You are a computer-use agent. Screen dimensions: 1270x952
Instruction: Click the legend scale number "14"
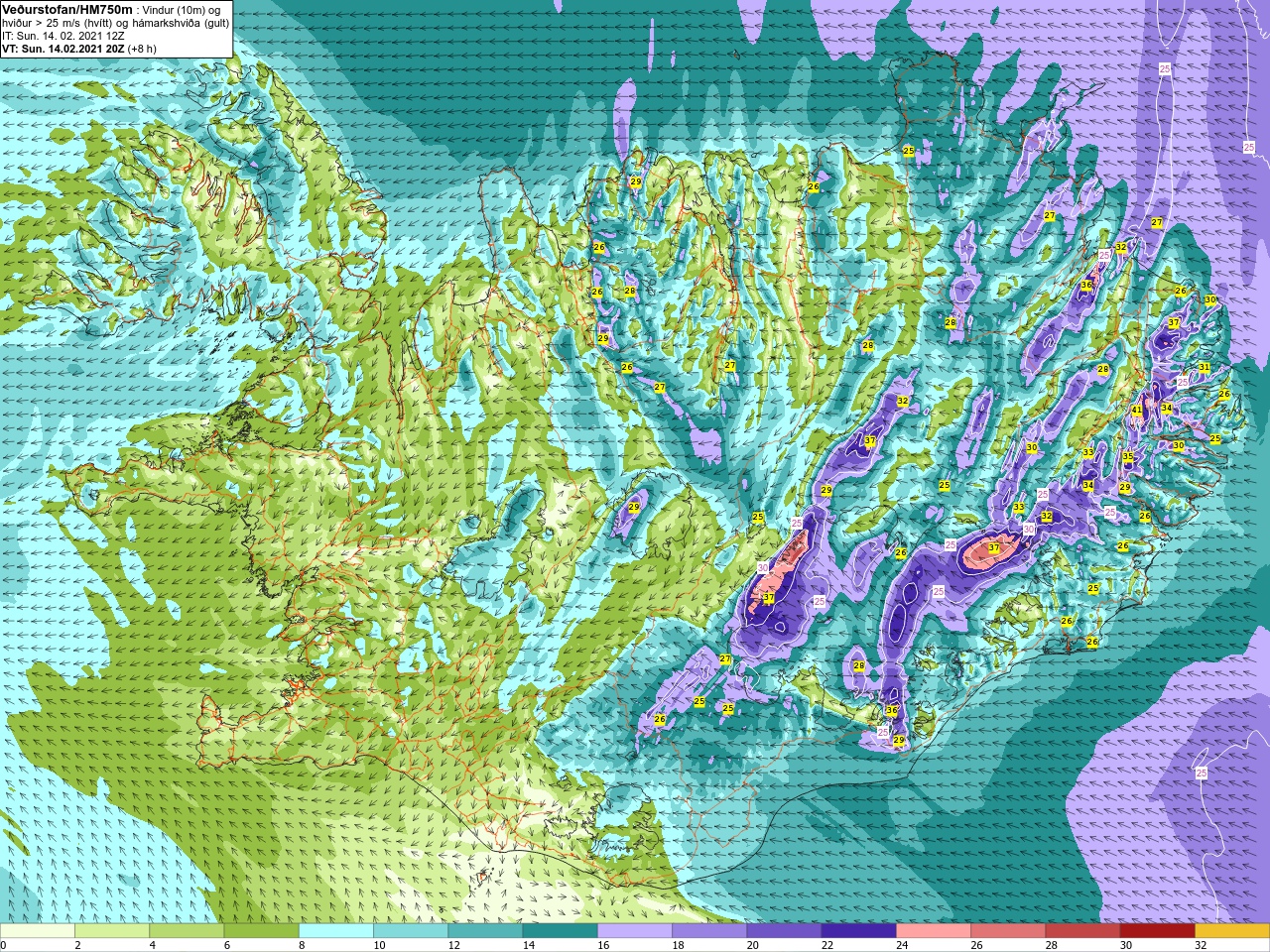pos(529,946)
